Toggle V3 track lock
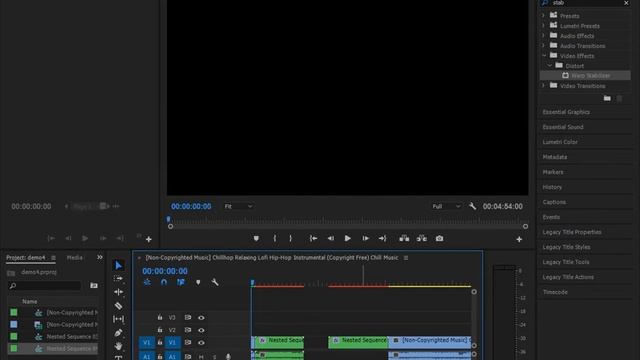This screenshot has width=640, height=360. click(x=160, y=317)
